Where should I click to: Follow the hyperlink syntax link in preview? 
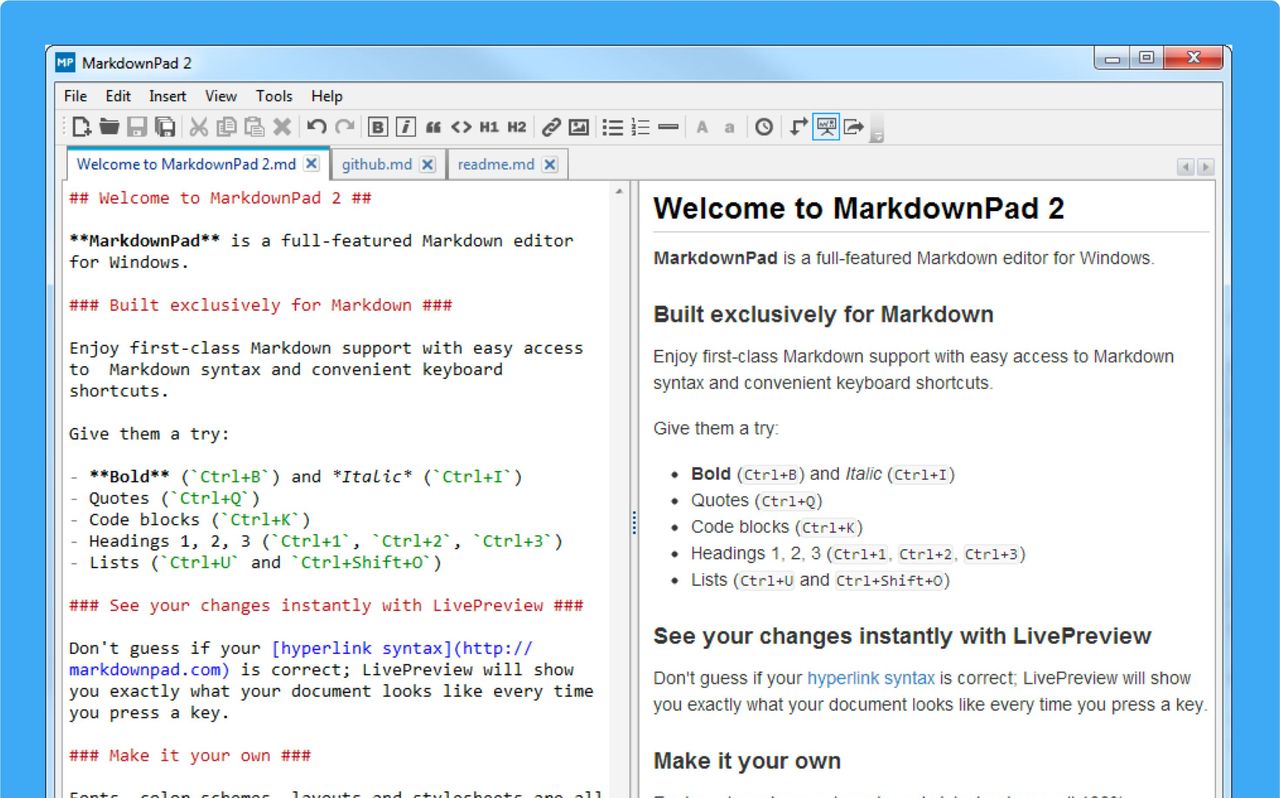pos(870,677)
